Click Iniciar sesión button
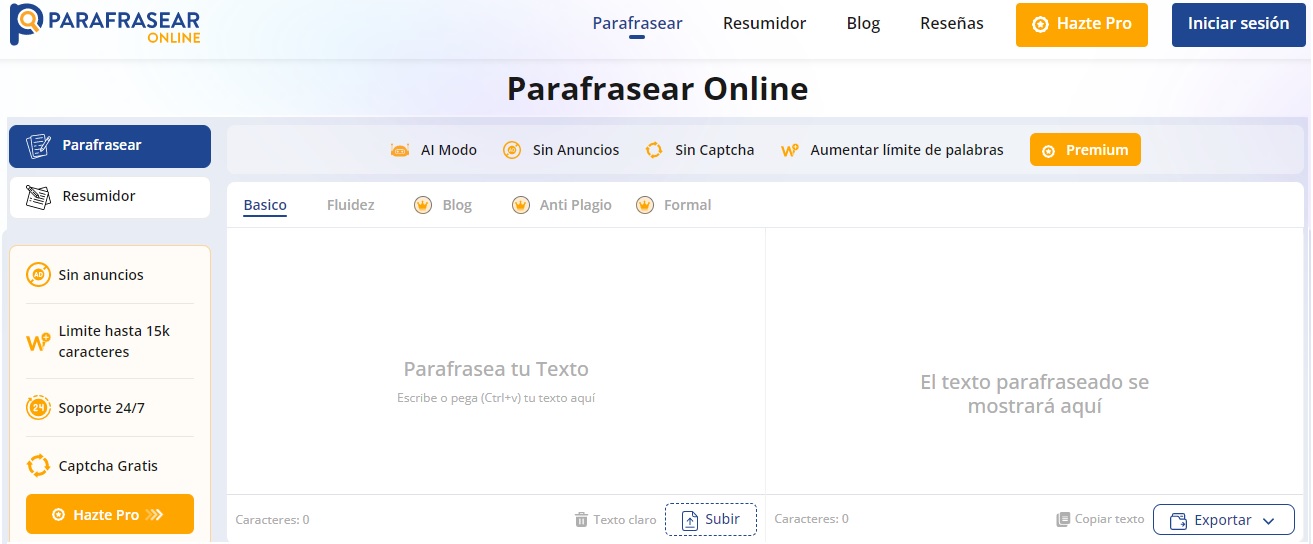Image resolution: width=1313 pixels, height=544 pixels. point(1238,24)
